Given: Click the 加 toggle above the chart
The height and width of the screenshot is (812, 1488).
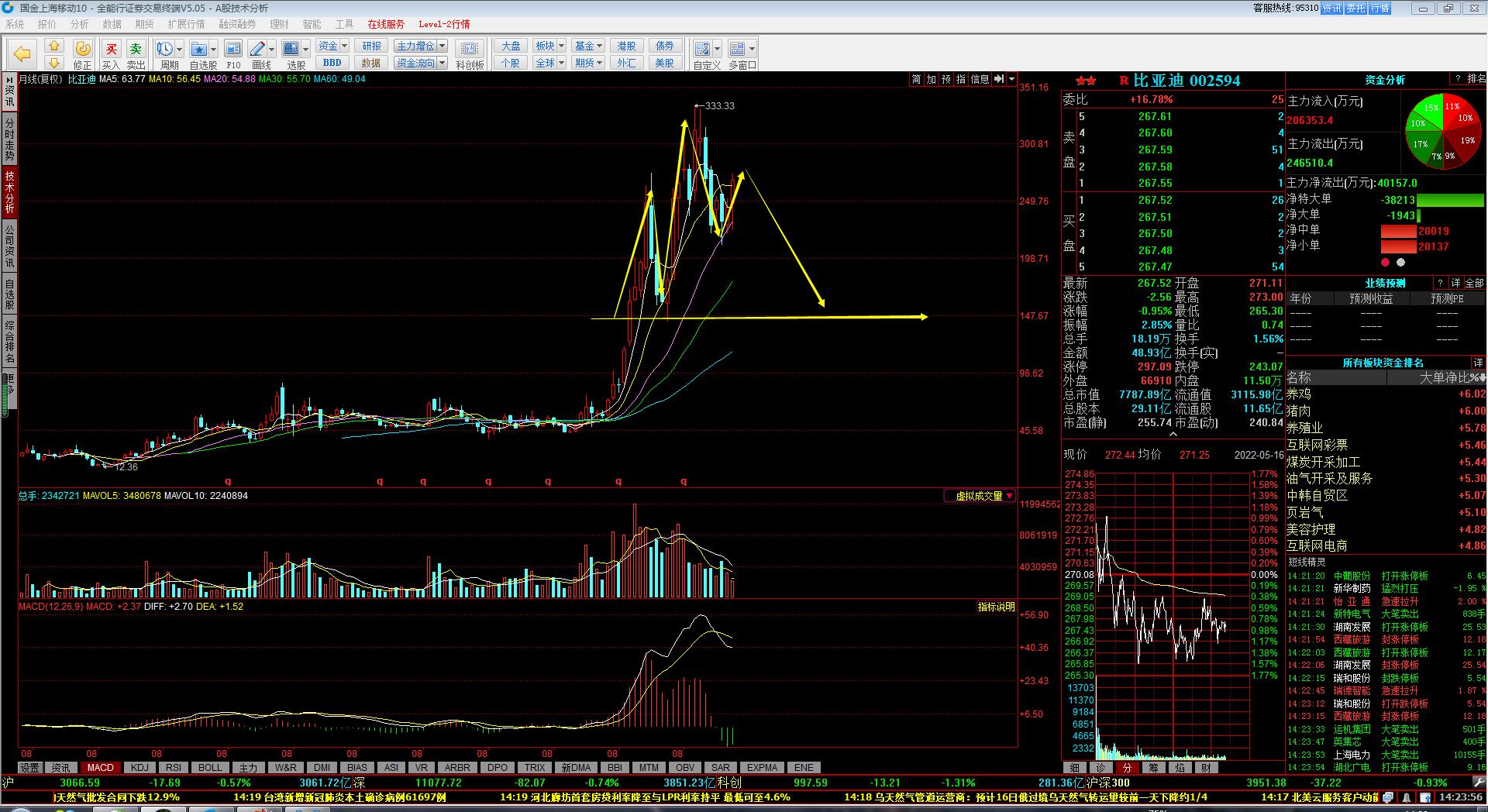Looking at the screenshot, I should (931, 79).
